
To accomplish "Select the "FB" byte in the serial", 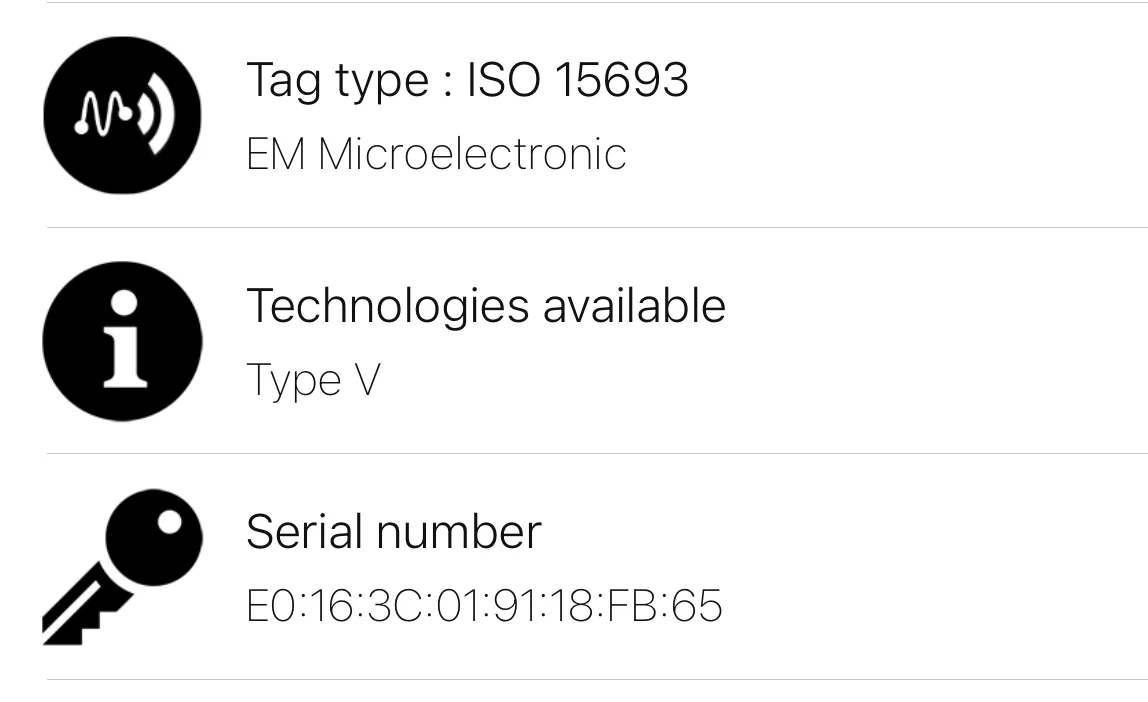I will 630,606.
